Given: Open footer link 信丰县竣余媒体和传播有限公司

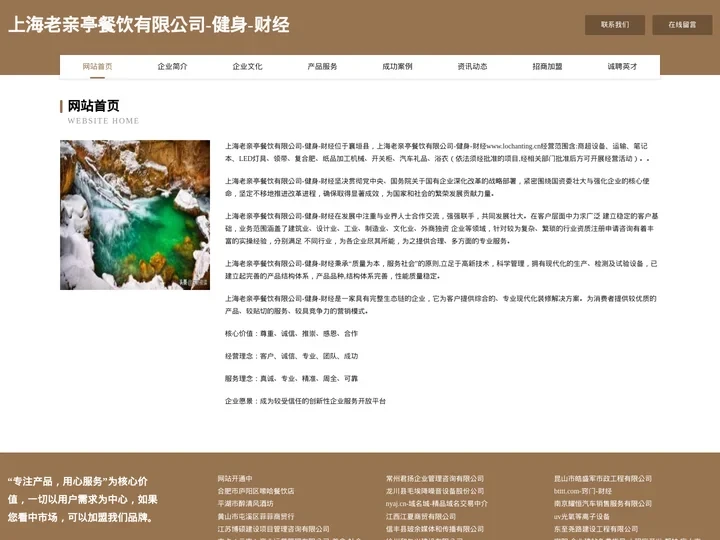Looking at the screenshot, I should pyautogui.click(x=435, y=529).
